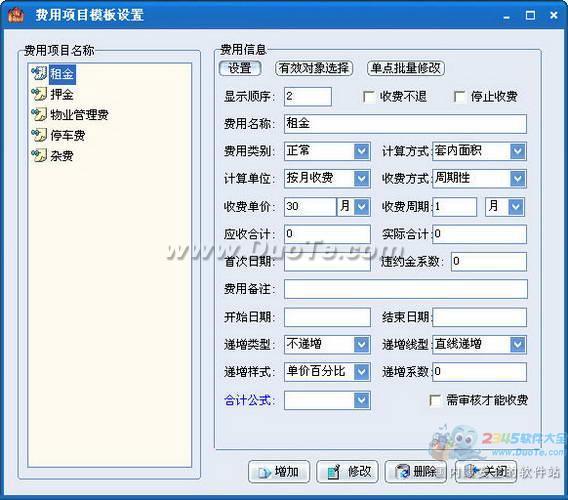Click the 费用备注 input field

(x=405, y=289)
